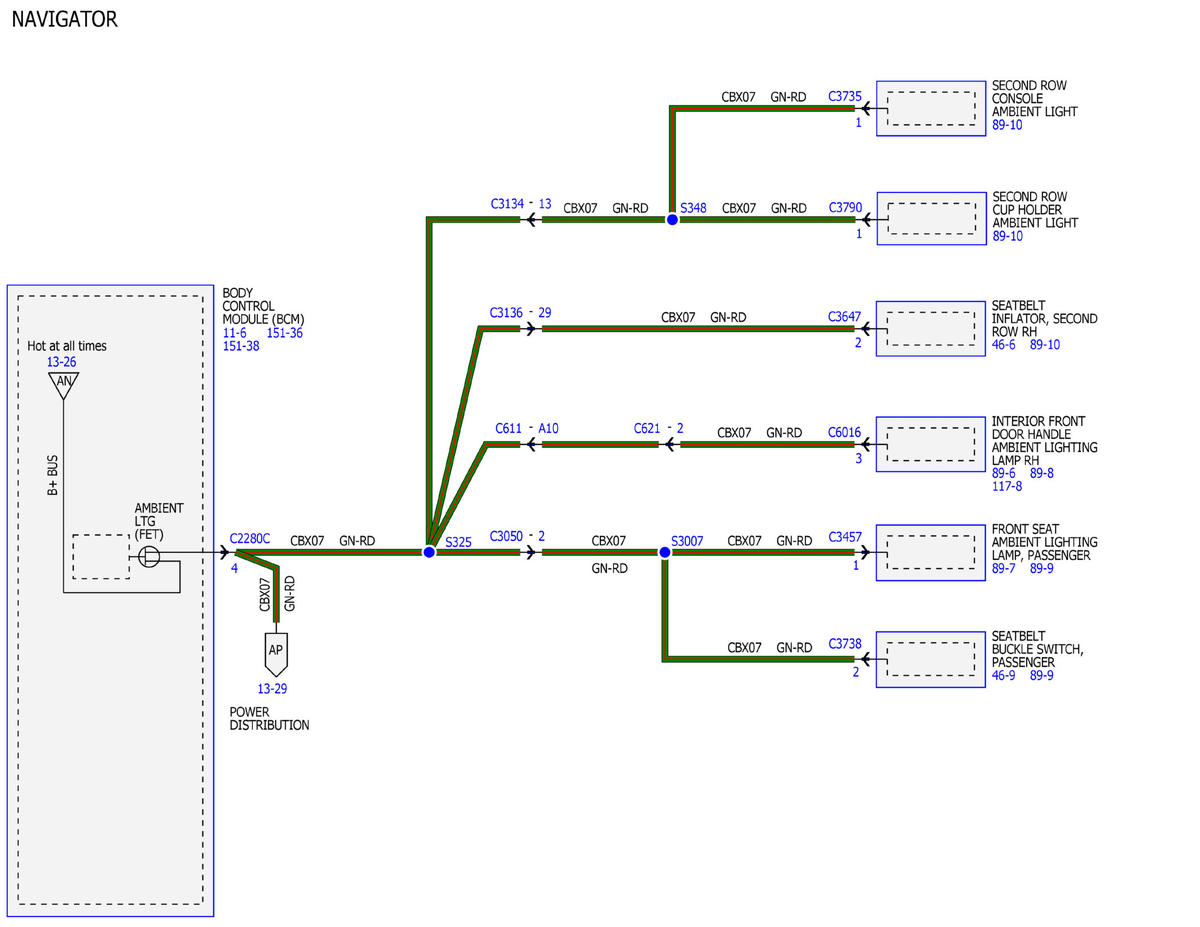Click the C2280C connector link
The width and height of the screenshot is (1200, 927).
250,538
